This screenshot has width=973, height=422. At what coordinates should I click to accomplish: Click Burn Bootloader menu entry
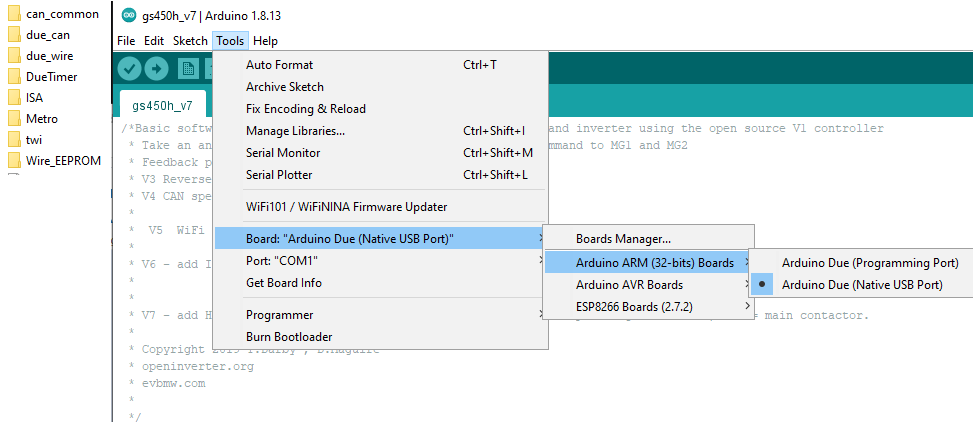289,337
